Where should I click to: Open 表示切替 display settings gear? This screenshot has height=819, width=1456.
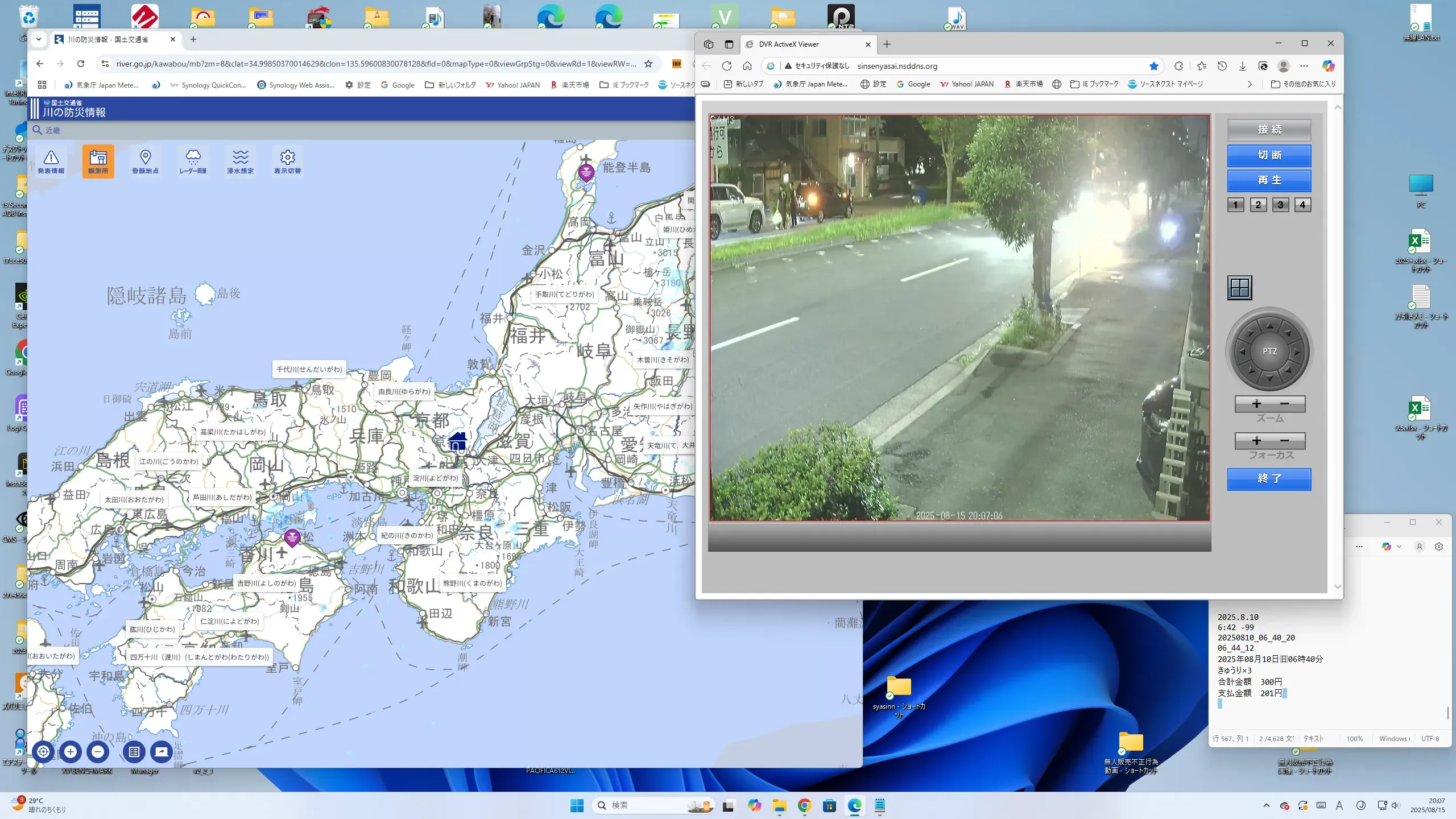coord(287,162)
